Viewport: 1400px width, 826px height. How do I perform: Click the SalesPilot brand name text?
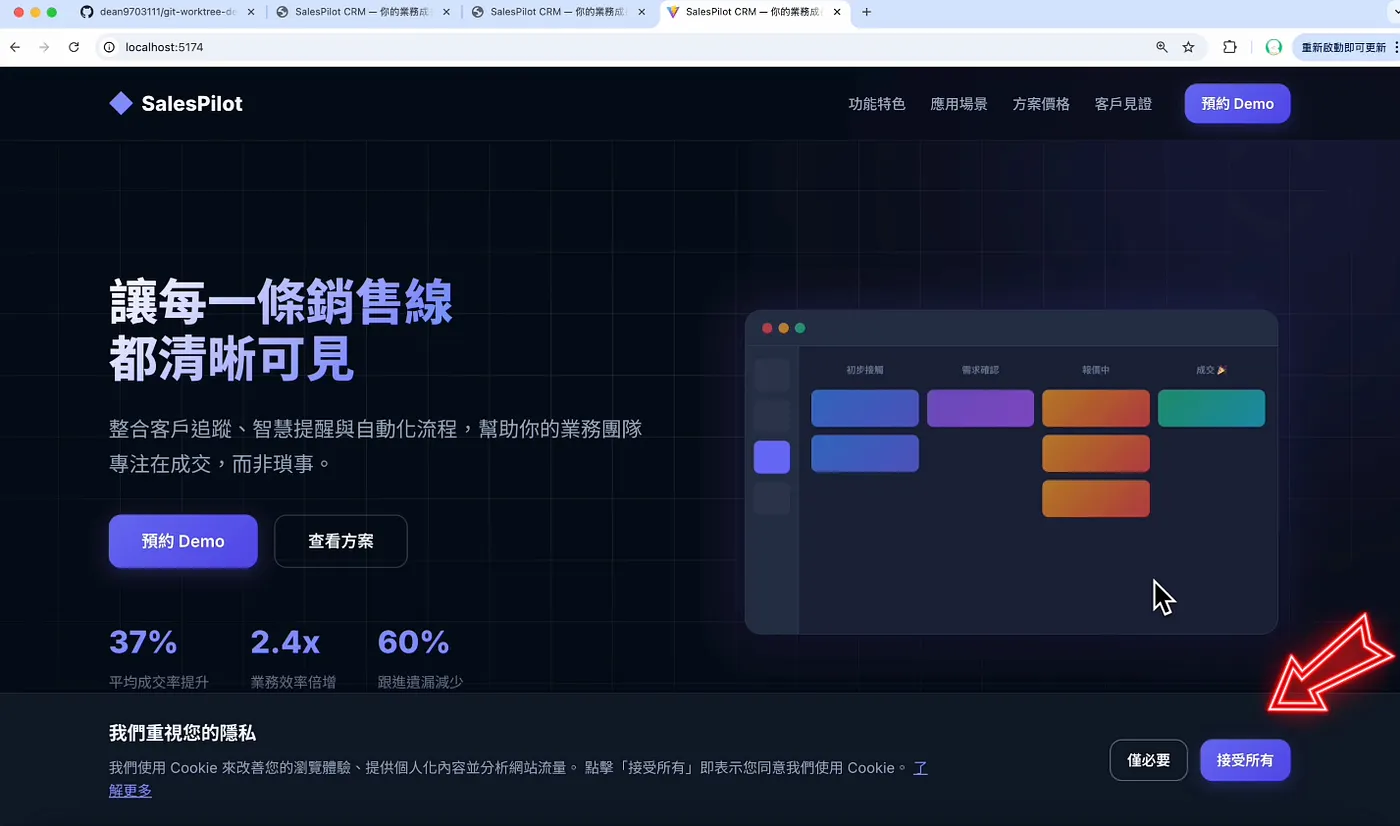pyautogui.click(x=192, y=103)
